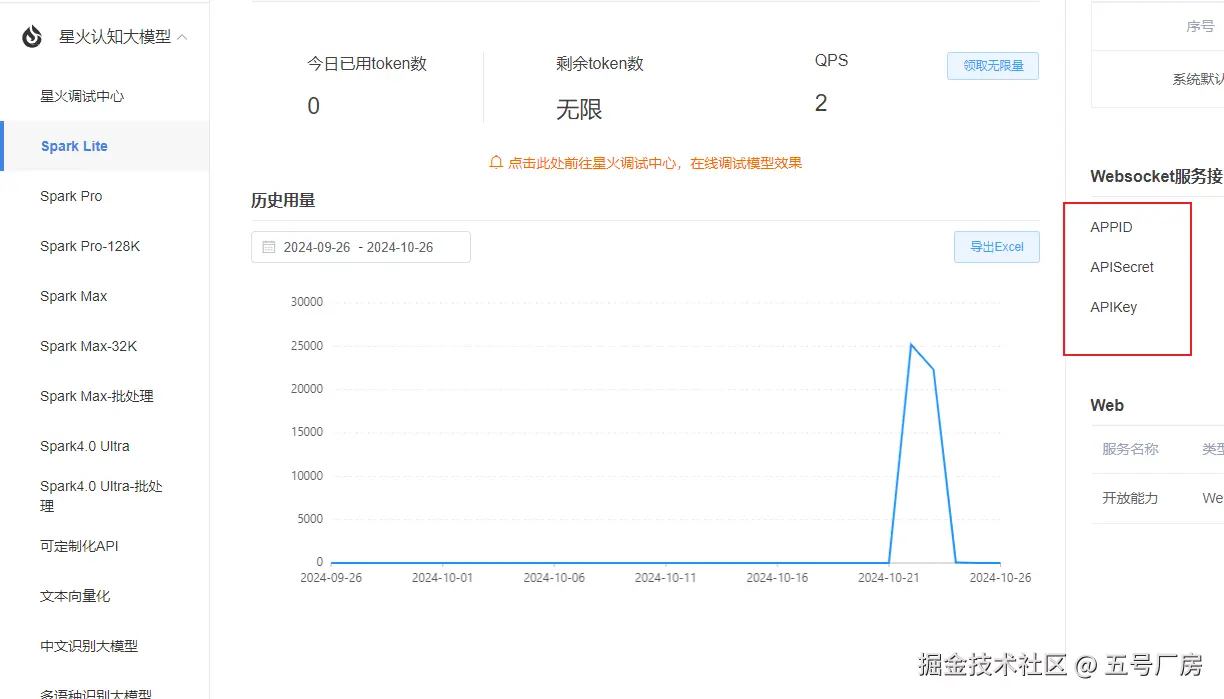
Task: Click the 领取无限量 button
Action: tap(993, 66)
